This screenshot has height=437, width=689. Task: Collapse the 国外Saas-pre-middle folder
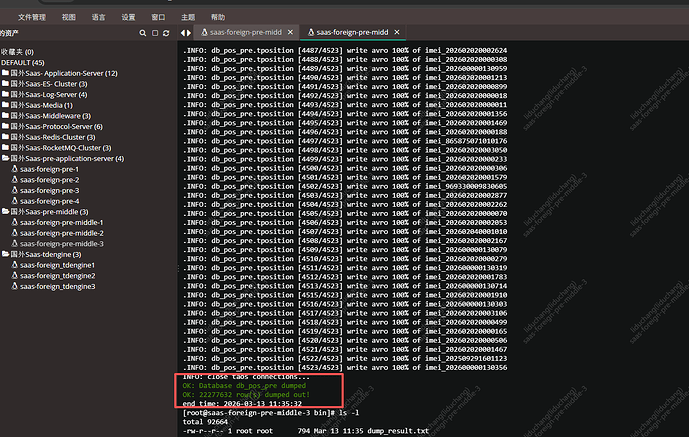point(47,212)
